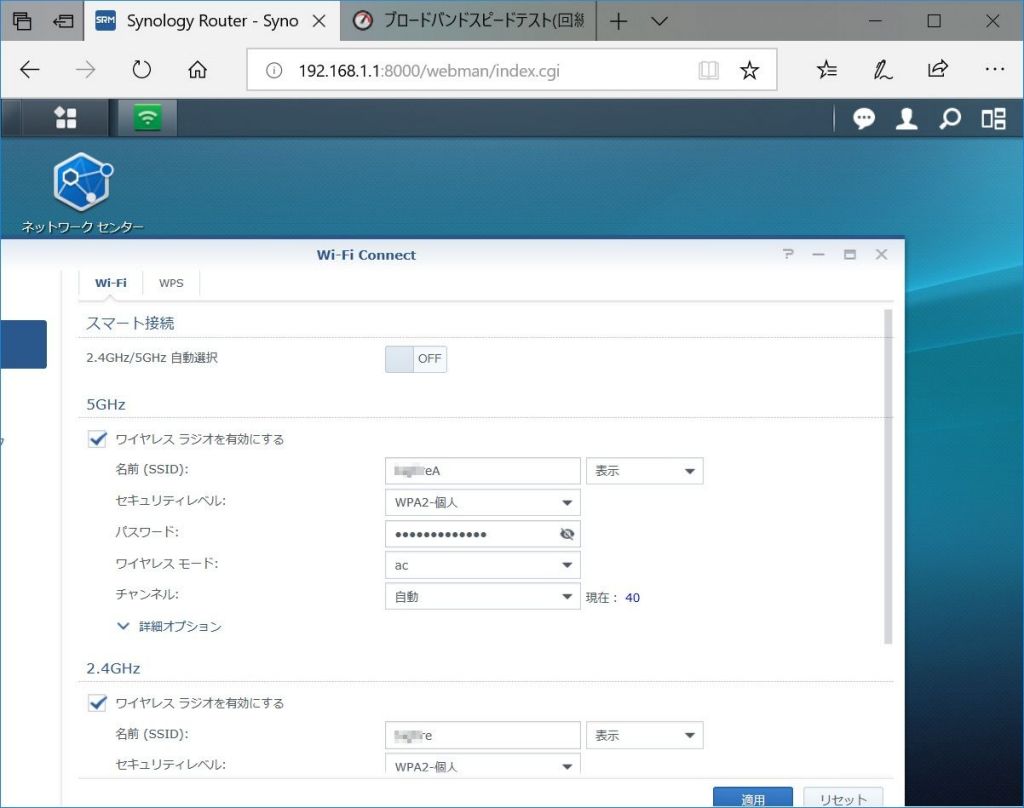Click the tabs set aside icon
This screenshot has height=808, width=1024.
pyautogui.click(x=22, y=21)
